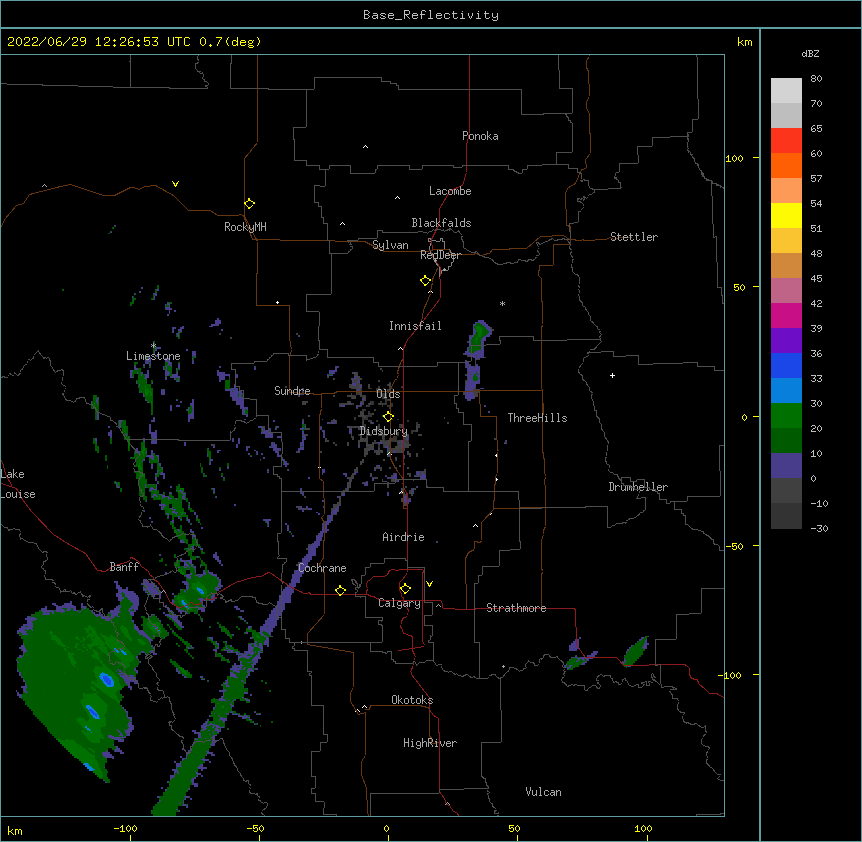862x842 pixels.
Task: Click the Airdrie label
Action: pyautogui.click(x=404, y=537)
